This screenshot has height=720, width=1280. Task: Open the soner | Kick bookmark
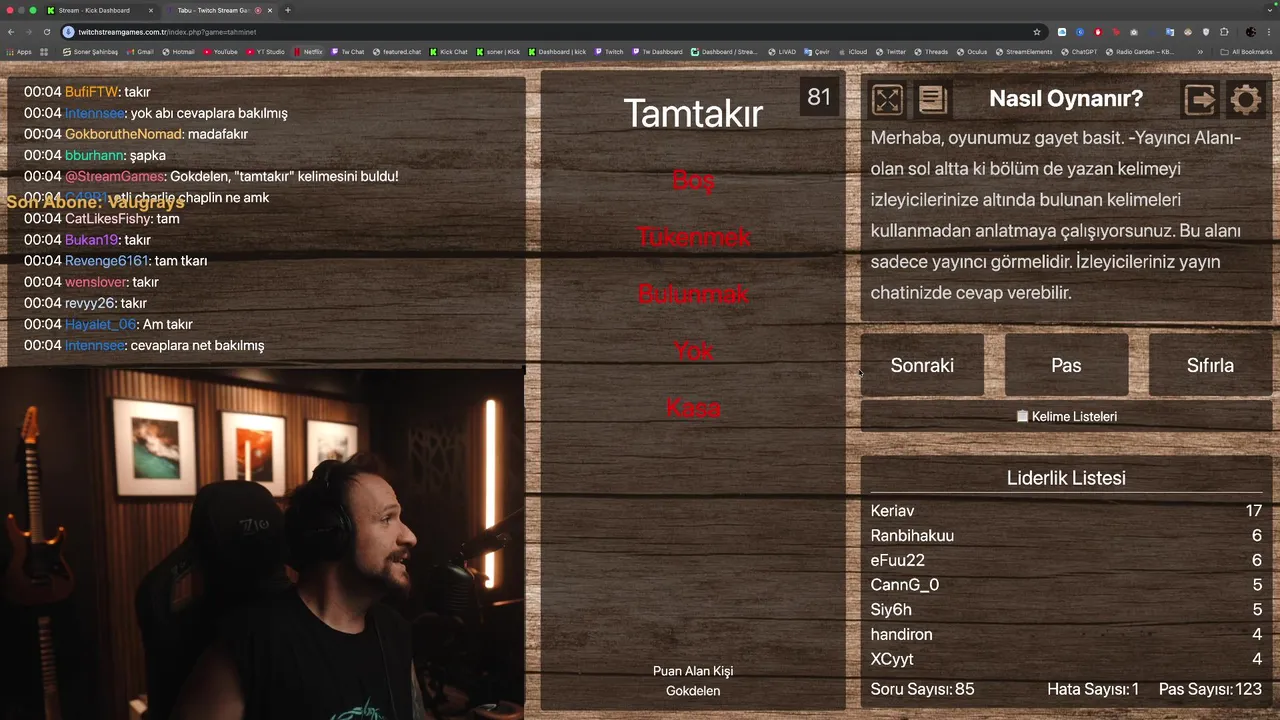(498, 51)
